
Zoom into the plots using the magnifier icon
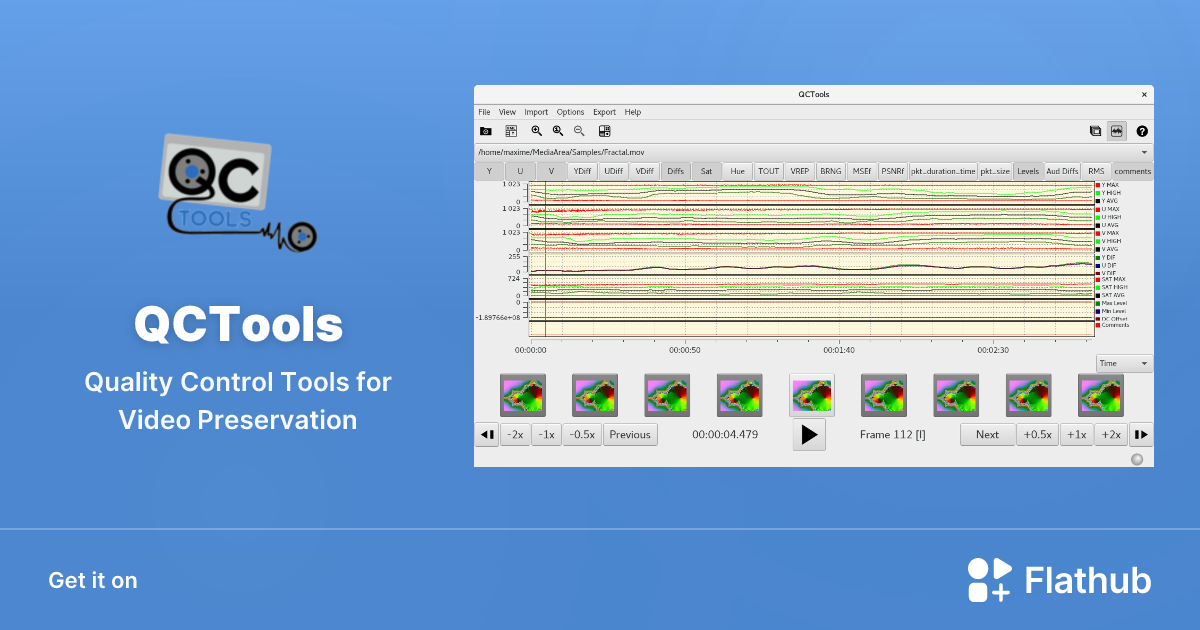click(x=537, y=131)
